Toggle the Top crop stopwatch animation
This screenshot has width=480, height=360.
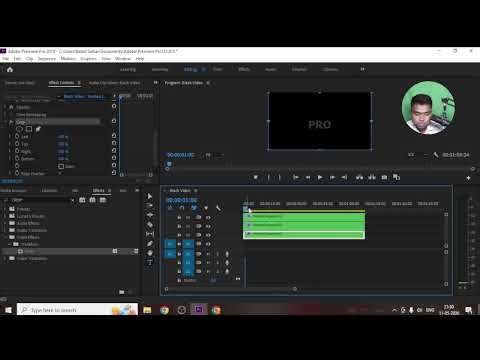point(17,144)
